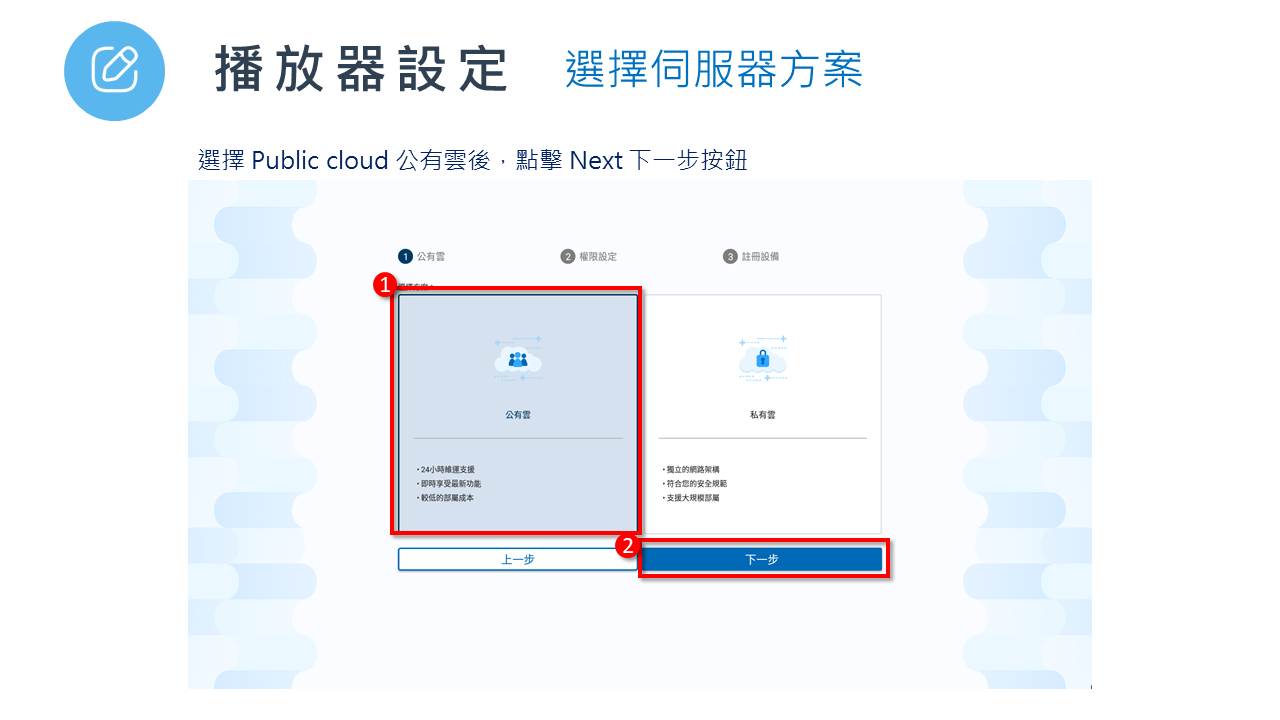Select the private cloud icon with lock symbol
Image resolution: width=1280 pixels, height=720 pixels.
[765, 360]
